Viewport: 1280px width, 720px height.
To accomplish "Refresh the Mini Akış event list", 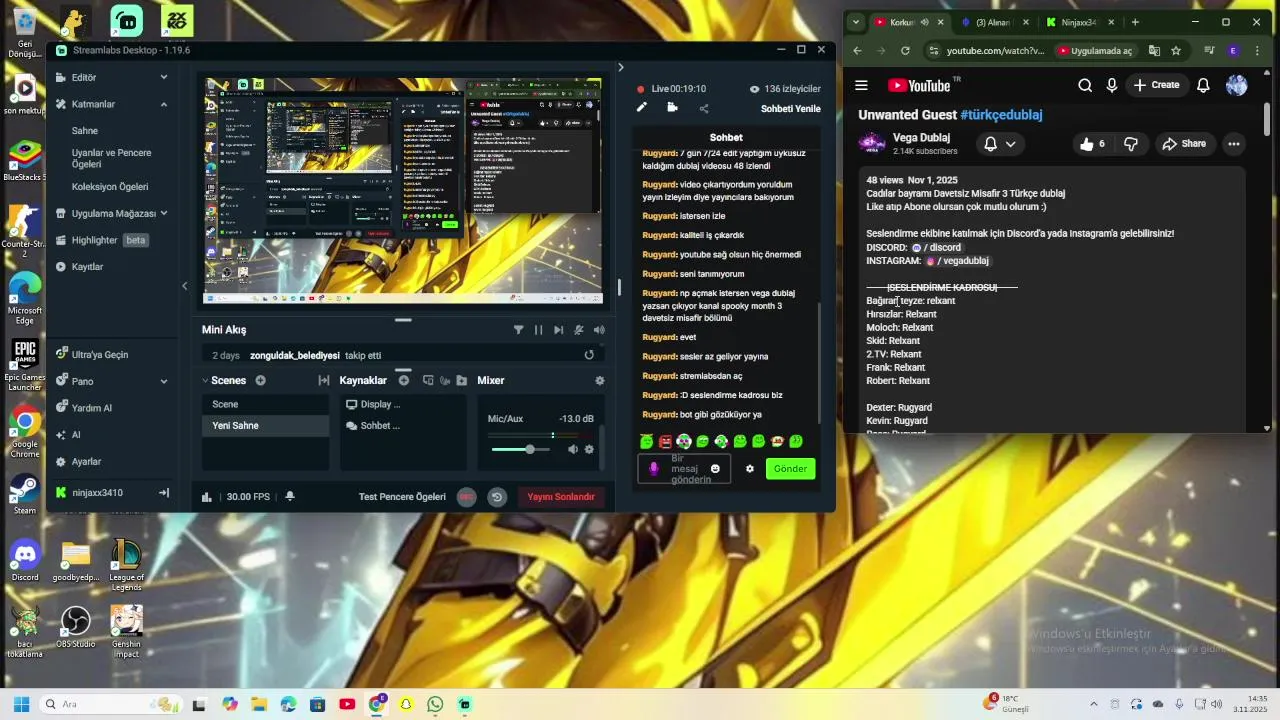I will (x=589, y=355).
